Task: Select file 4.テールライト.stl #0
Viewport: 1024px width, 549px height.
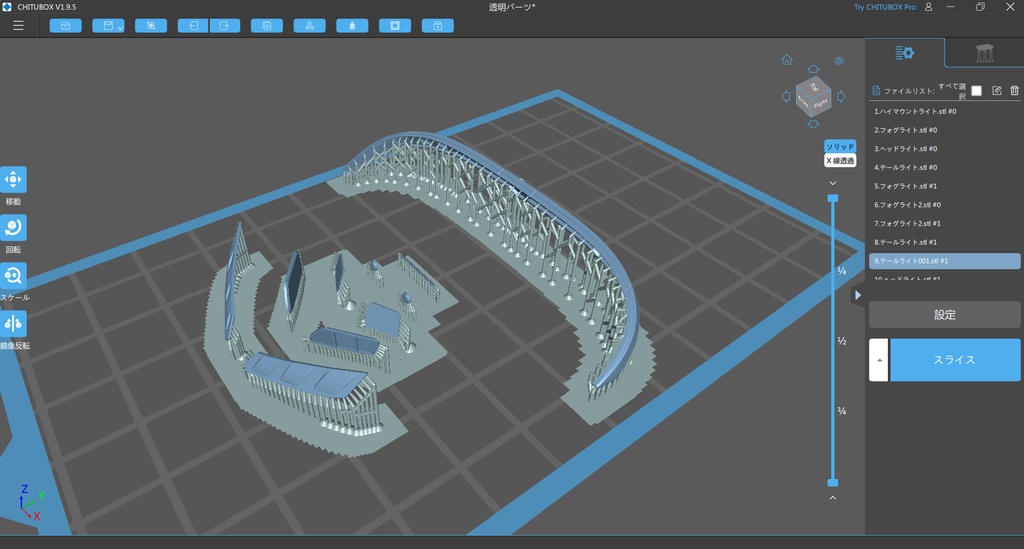Action: tap(944, 168)
